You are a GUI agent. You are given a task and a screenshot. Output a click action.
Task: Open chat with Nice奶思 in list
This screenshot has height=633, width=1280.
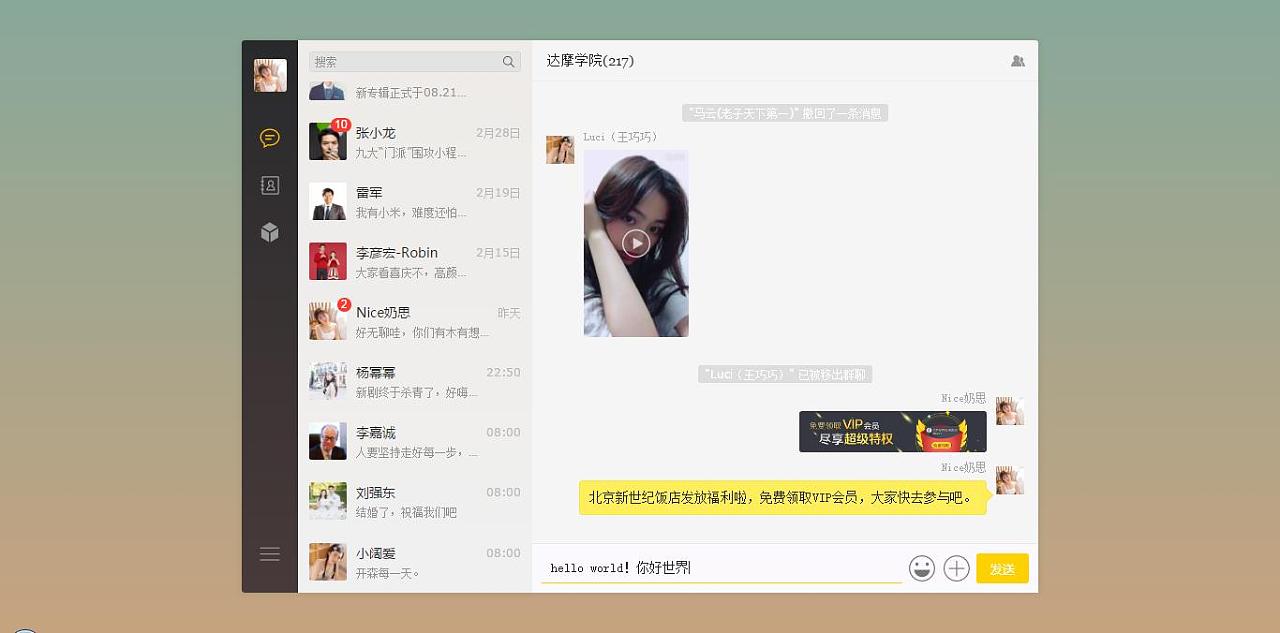(x=414, y=322)
